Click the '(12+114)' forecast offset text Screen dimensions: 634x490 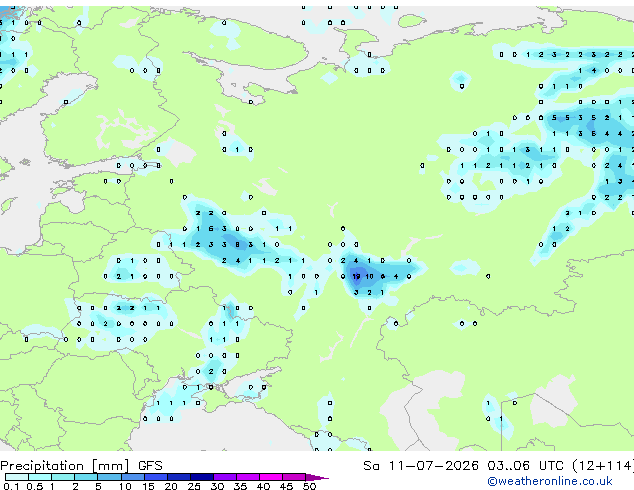603,466
